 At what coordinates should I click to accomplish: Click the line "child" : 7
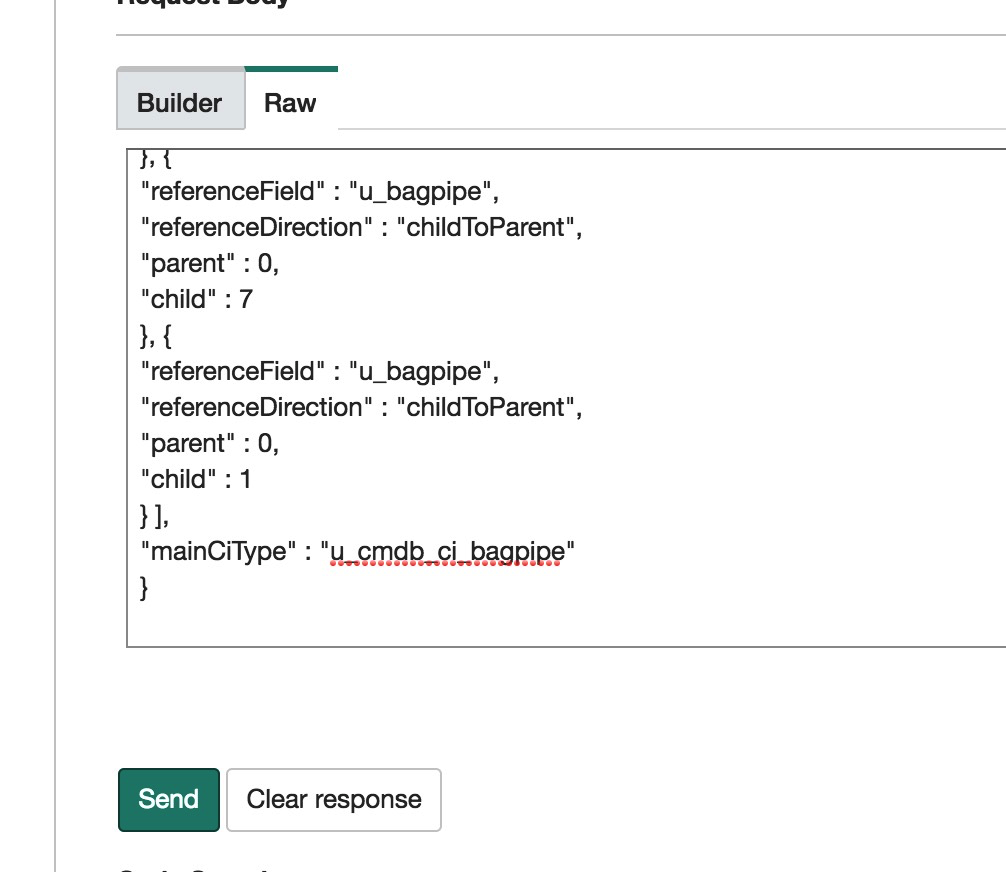tap(197, 300)
